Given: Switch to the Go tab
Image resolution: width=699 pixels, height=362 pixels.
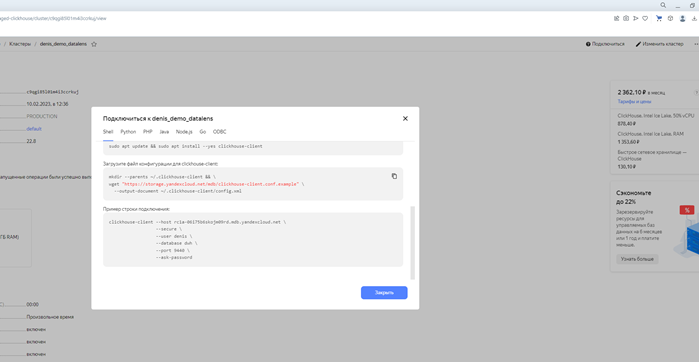Looking at the screenshot, I should 202,132.
